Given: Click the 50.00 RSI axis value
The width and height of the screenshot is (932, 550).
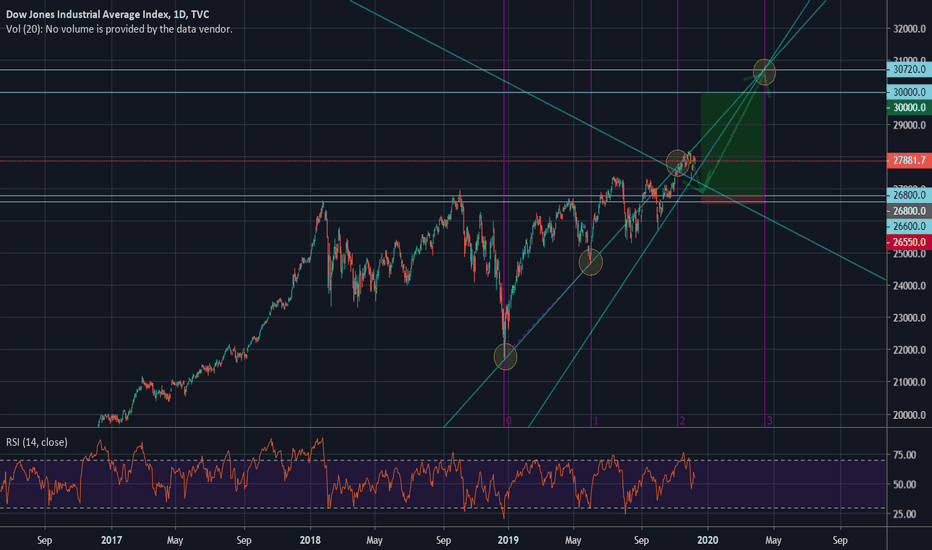Looking at the screenshot, I should [x=904, y=485].
